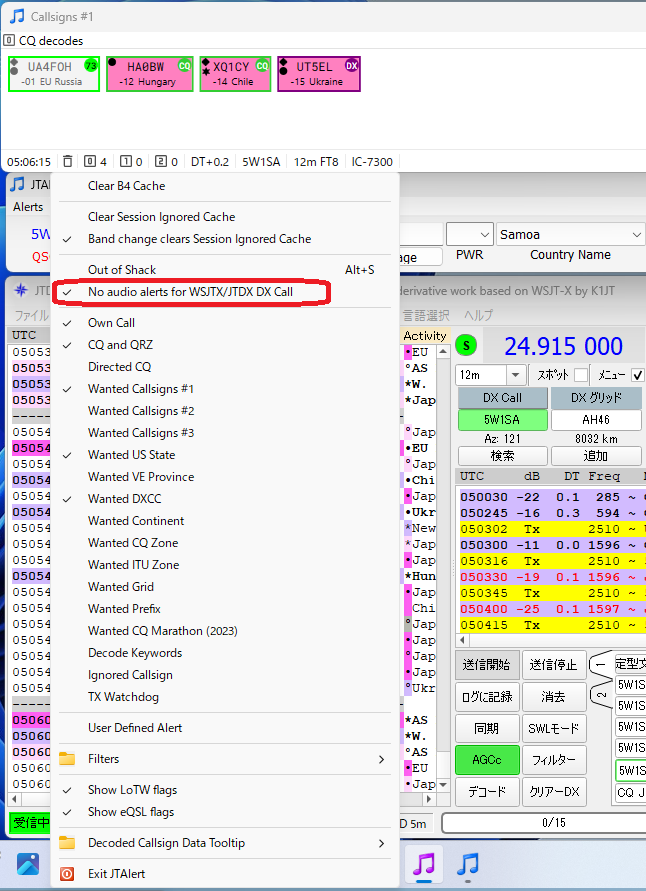
Task: Click the Filters folder icon in menu
Action: (x=67, y=759)
